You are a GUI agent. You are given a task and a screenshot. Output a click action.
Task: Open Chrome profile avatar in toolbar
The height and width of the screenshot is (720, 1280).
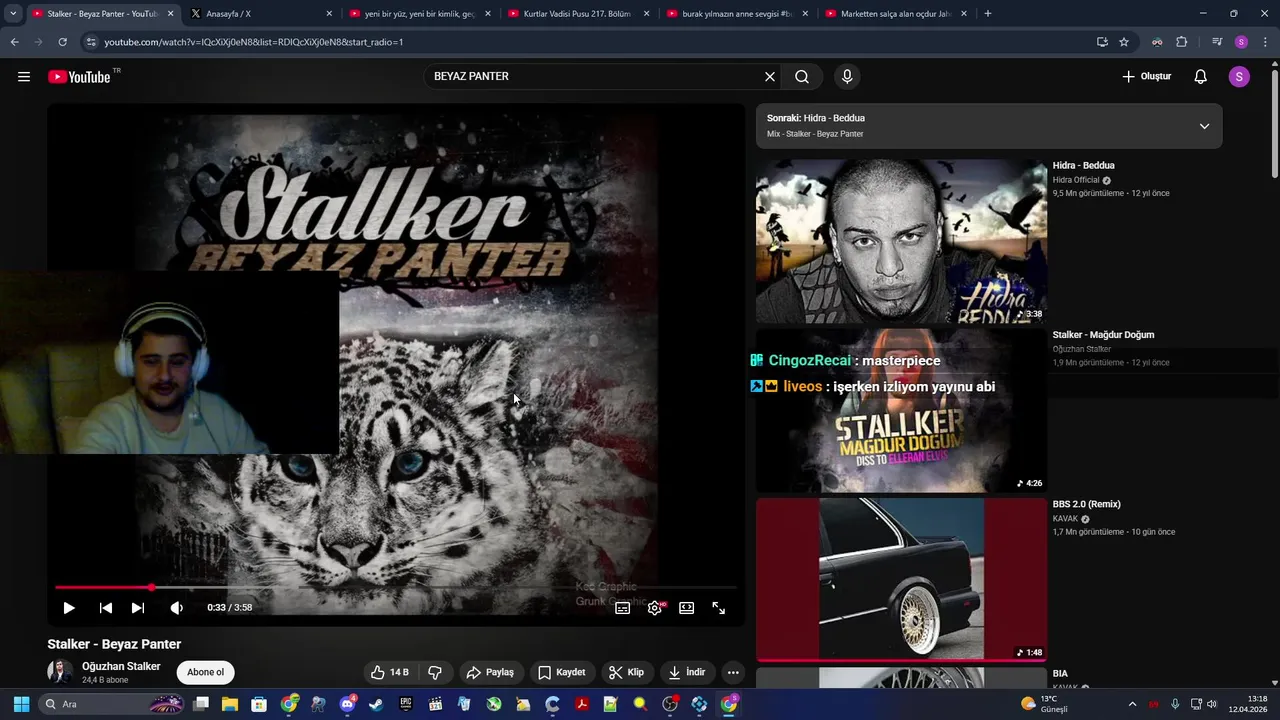click(x=1241, y=42)
